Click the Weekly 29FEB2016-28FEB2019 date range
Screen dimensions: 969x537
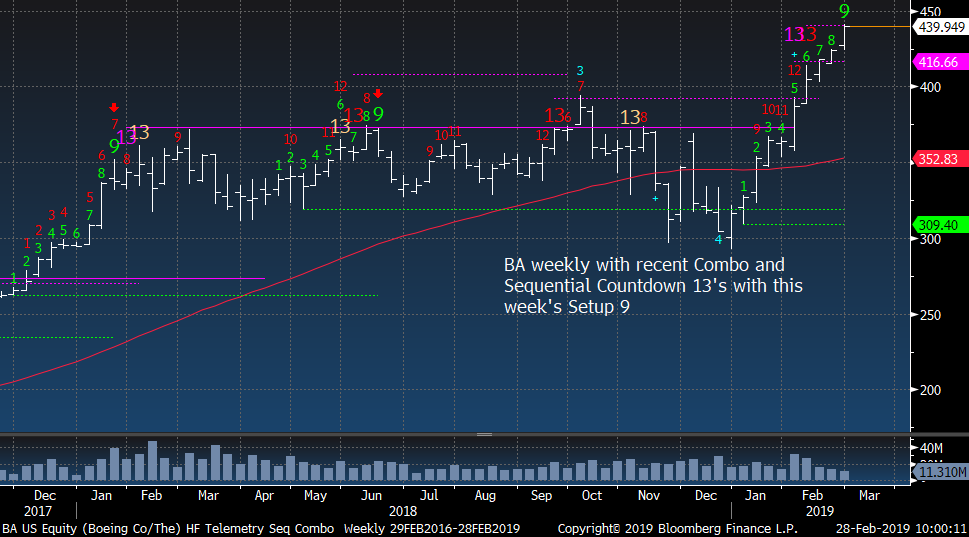coord(432,528)
